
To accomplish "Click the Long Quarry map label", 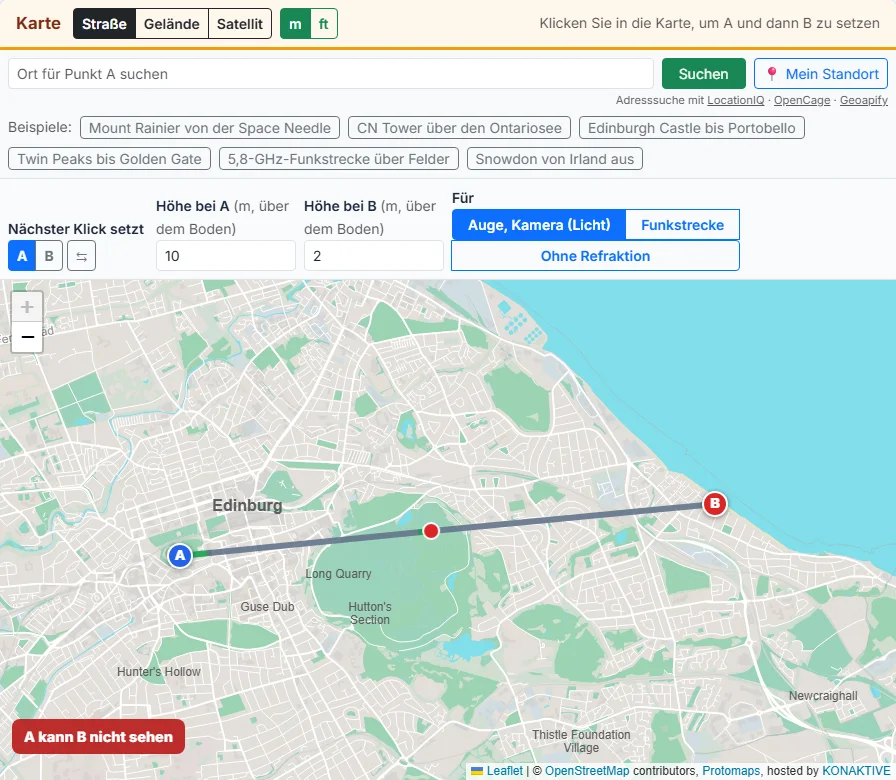I will pos(338,574).
